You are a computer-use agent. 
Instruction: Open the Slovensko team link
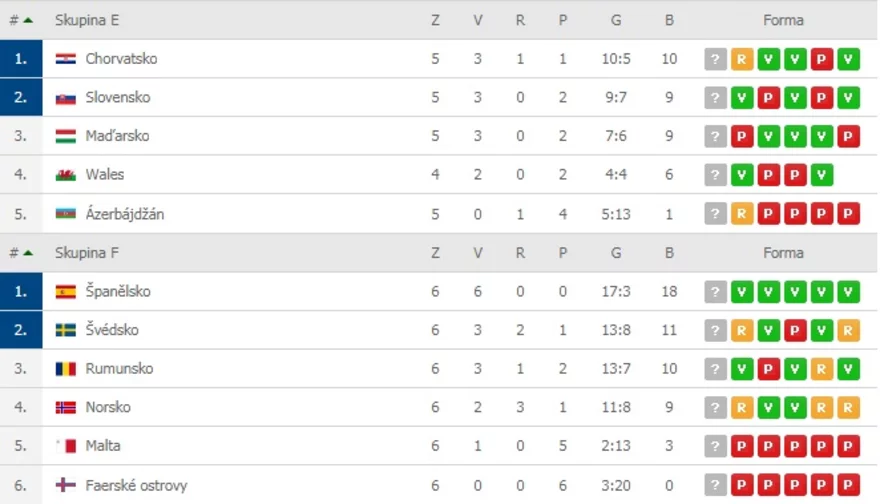pyautogui.click(x=118, y=98)
